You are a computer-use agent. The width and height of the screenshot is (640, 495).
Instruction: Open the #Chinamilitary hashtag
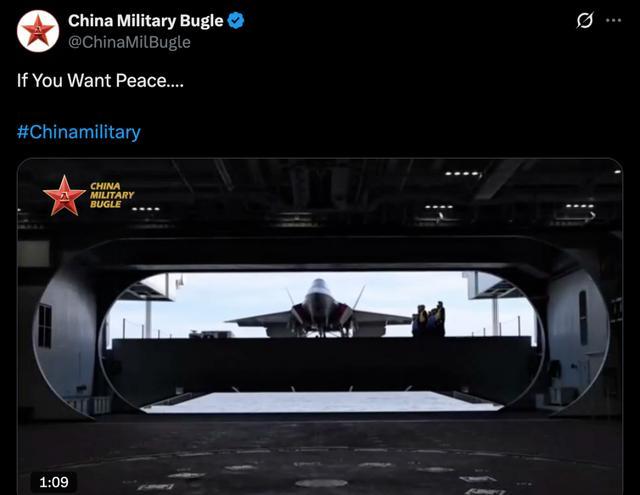tap(79, 132)
